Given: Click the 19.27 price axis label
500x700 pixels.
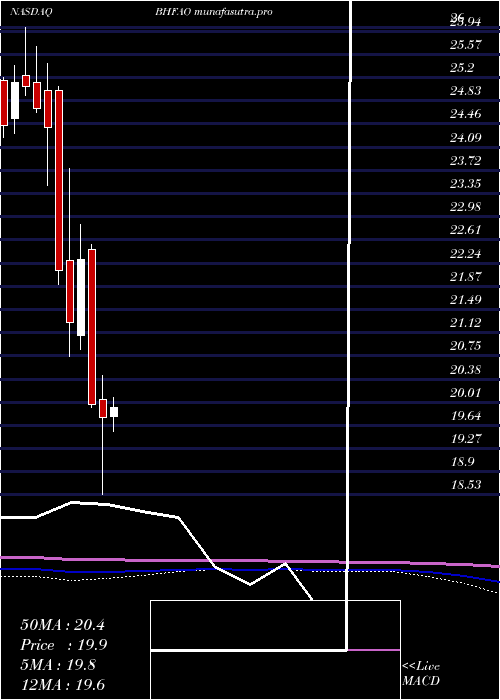Looking at the screenshot, I should click(466, 439).
